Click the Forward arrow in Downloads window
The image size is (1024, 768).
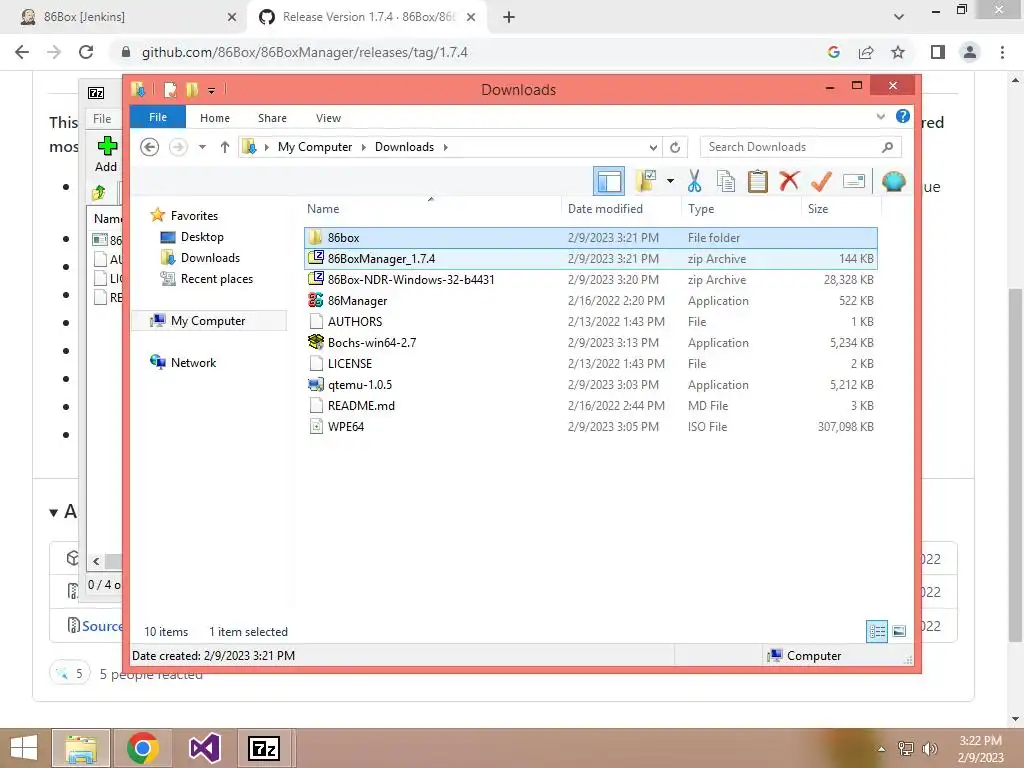click(178, 147)
